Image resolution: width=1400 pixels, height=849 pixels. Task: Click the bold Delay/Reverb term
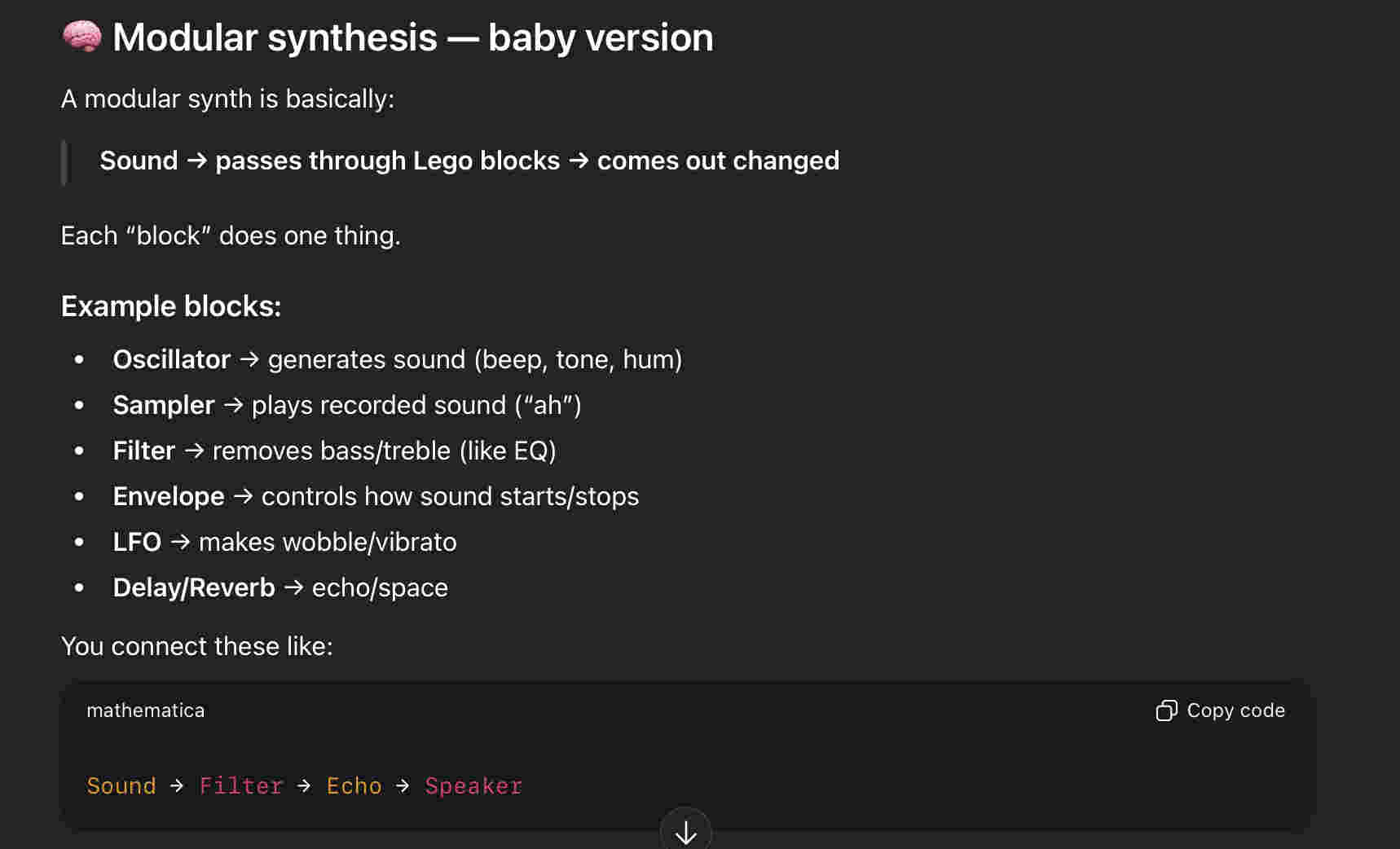click(x=193, y=587)
